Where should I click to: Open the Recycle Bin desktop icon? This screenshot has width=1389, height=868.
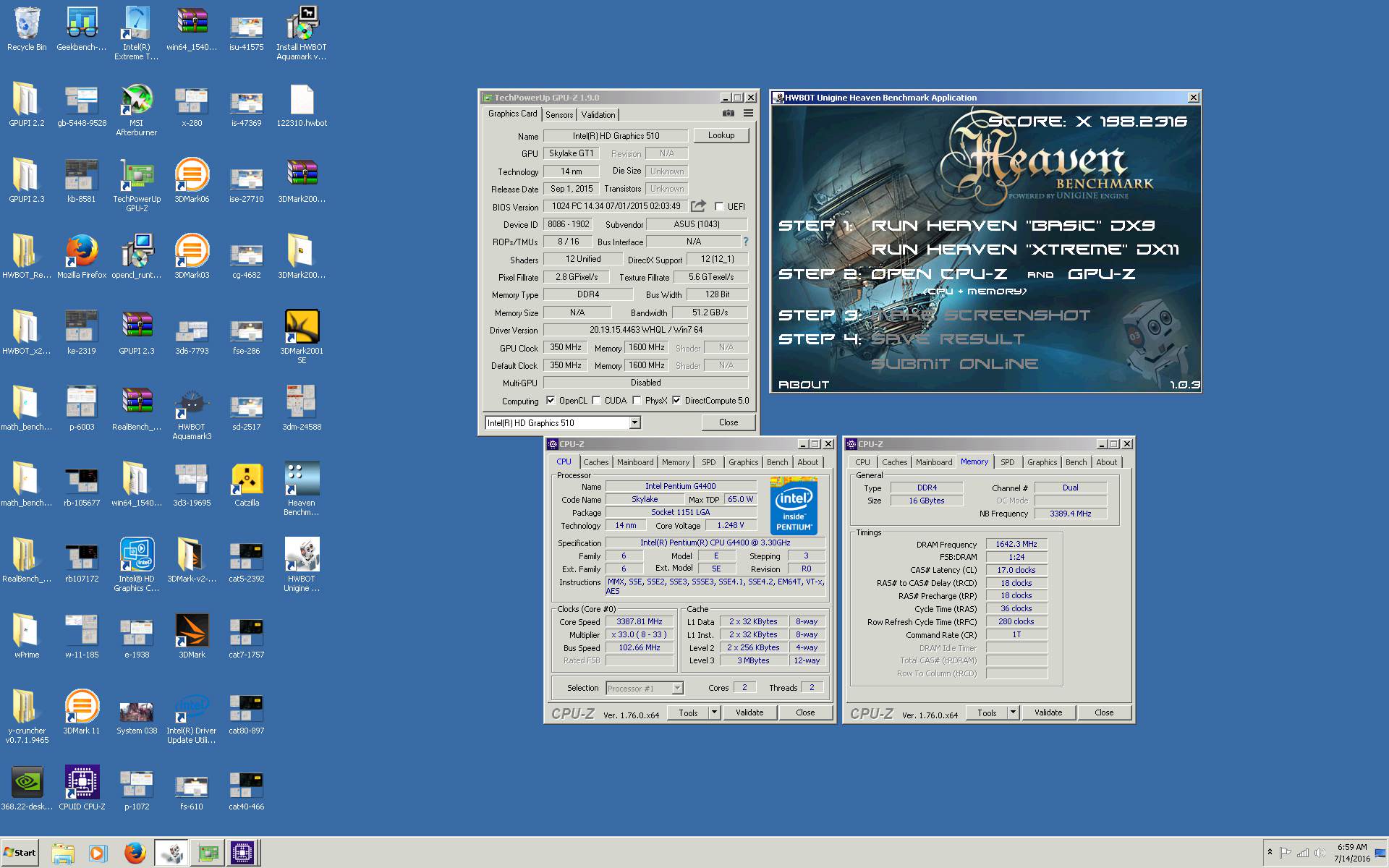27,29
